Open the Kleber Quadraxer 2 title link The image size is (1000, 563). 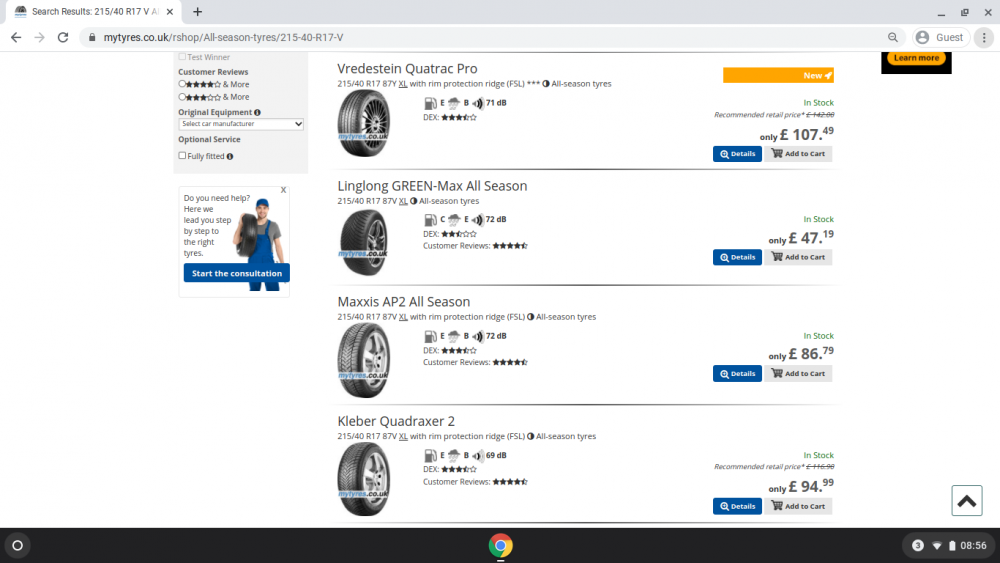pos(396,421)
